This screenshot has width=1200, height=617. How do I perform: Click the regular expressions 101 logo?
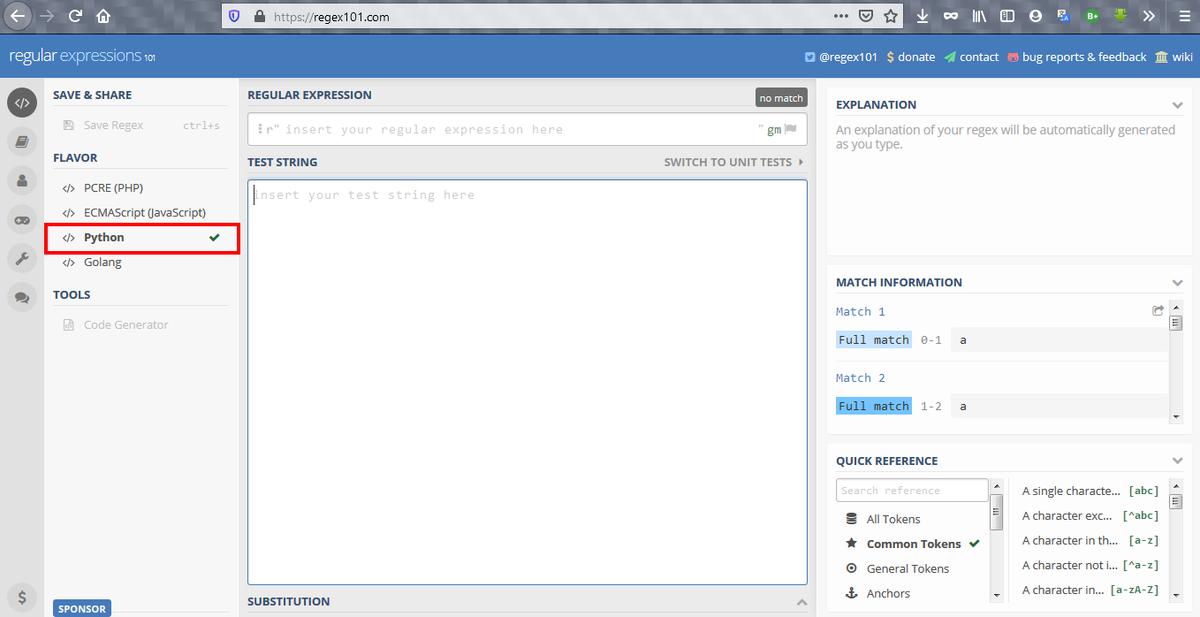tap(82, 57)
